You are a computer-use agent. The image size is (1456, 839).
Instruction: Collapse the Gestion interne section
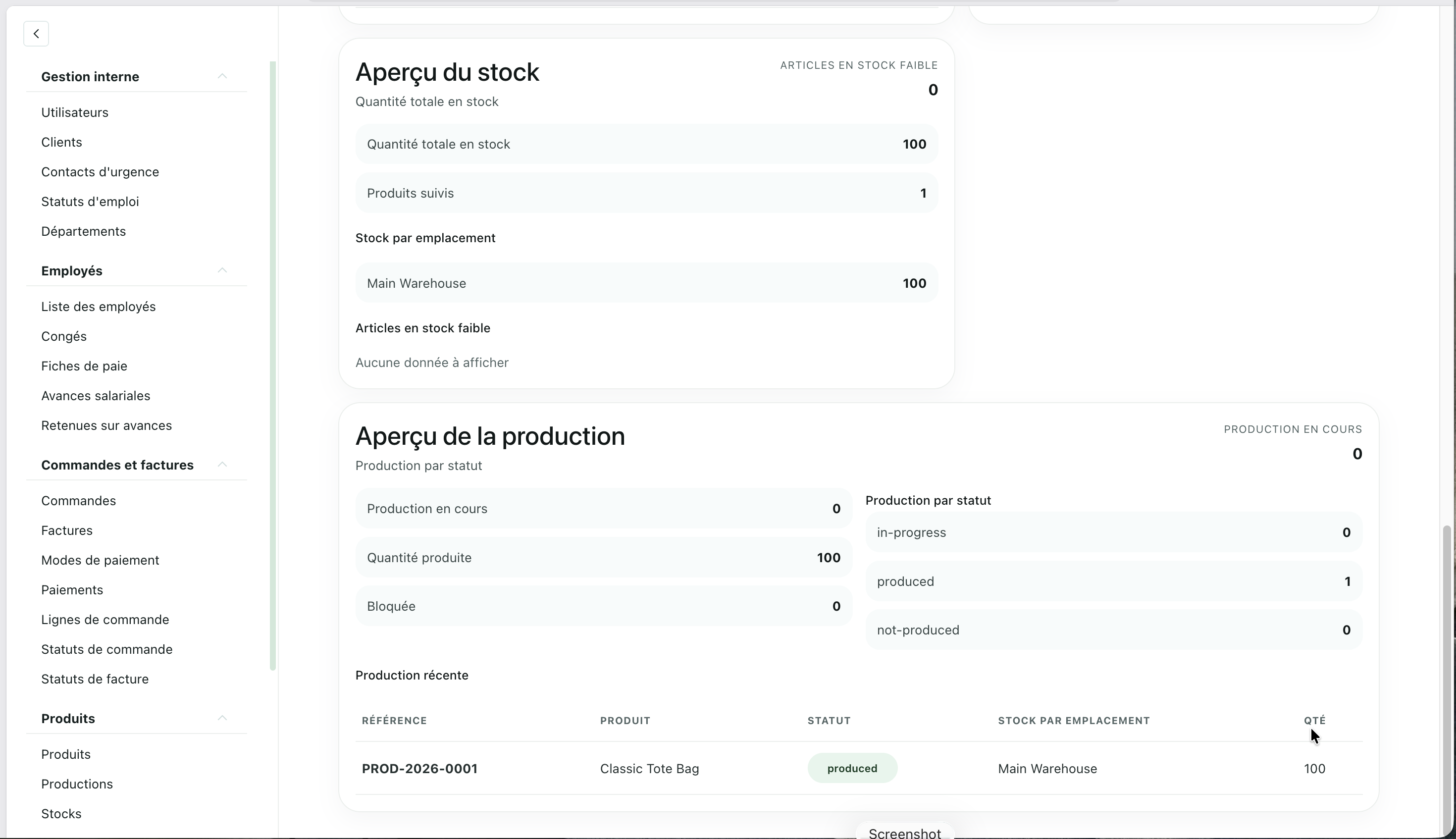click(222, 76)
